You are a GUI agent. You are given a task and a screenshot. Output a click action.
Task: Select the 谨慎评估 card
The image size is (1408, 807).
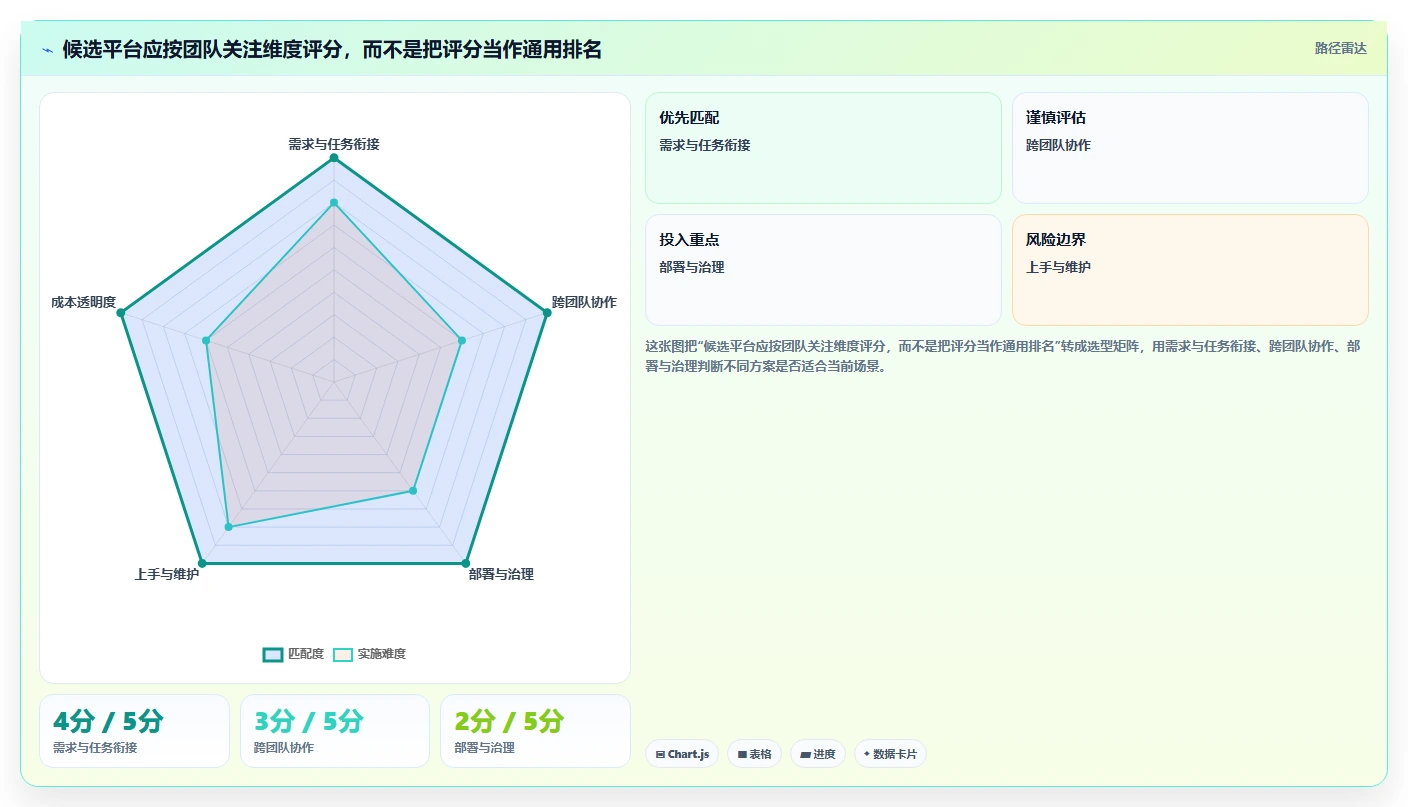[1190, 148]
